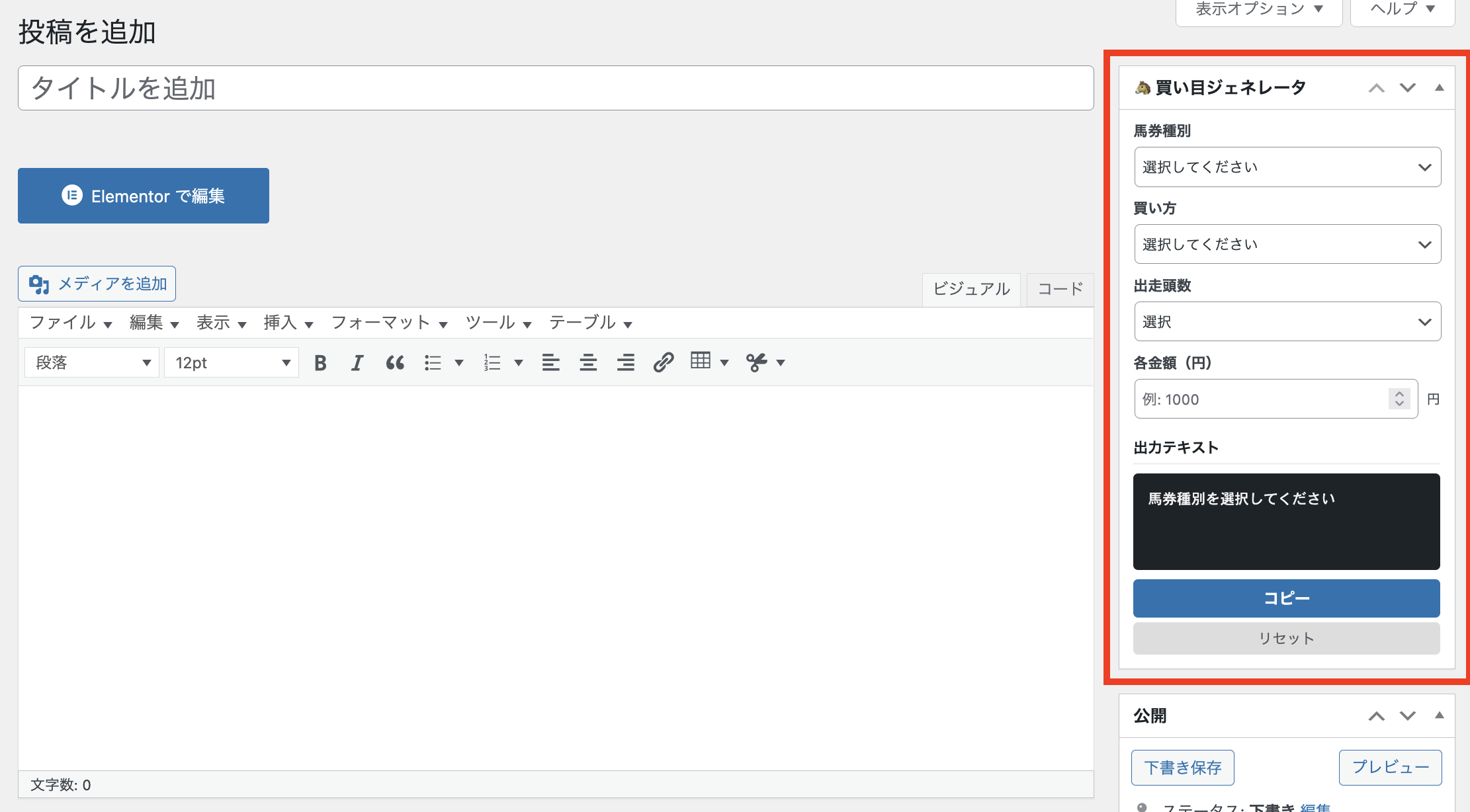
Task: Collapse the 買い目ジェネレータ panel
Action: point(1440,87)
